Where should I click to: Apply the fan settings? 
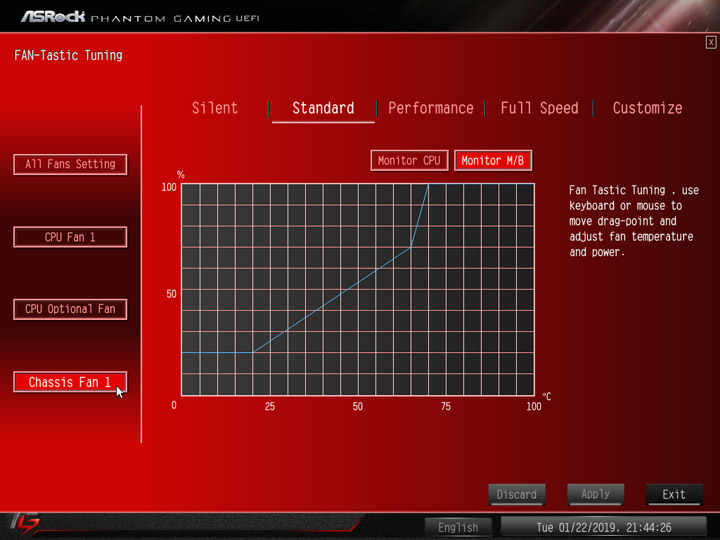point(596,494)
